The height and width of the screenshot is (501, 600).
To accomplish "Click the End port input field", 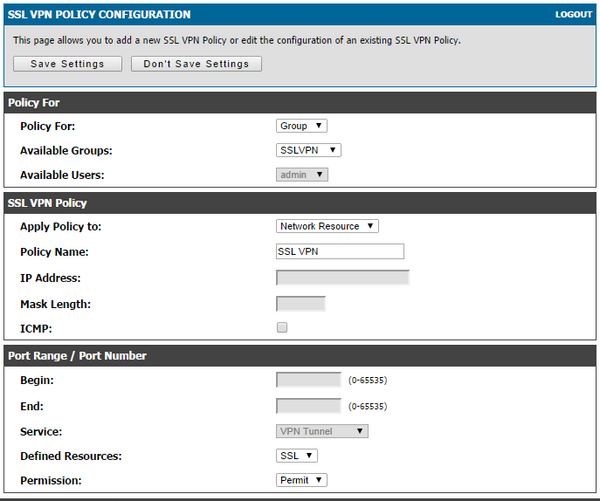I will (x=308, y=406).
